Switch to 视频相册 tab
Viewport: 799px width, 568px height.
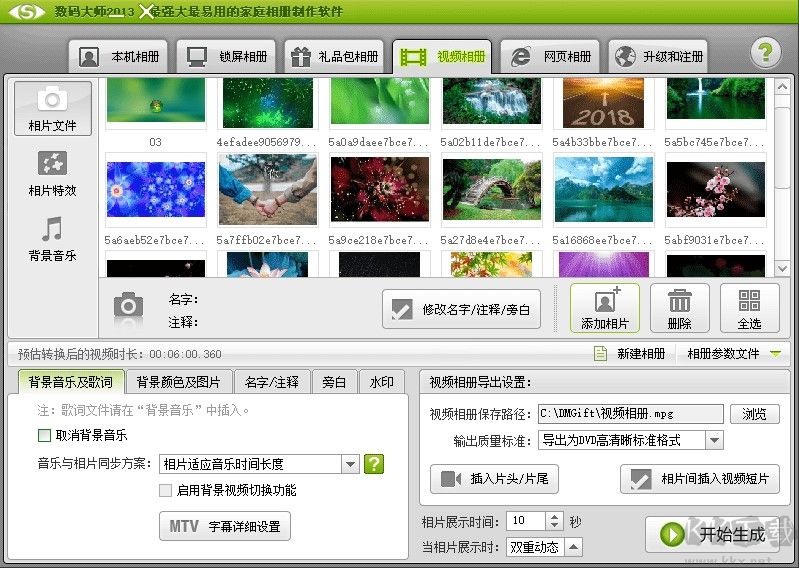pos(442,56)
